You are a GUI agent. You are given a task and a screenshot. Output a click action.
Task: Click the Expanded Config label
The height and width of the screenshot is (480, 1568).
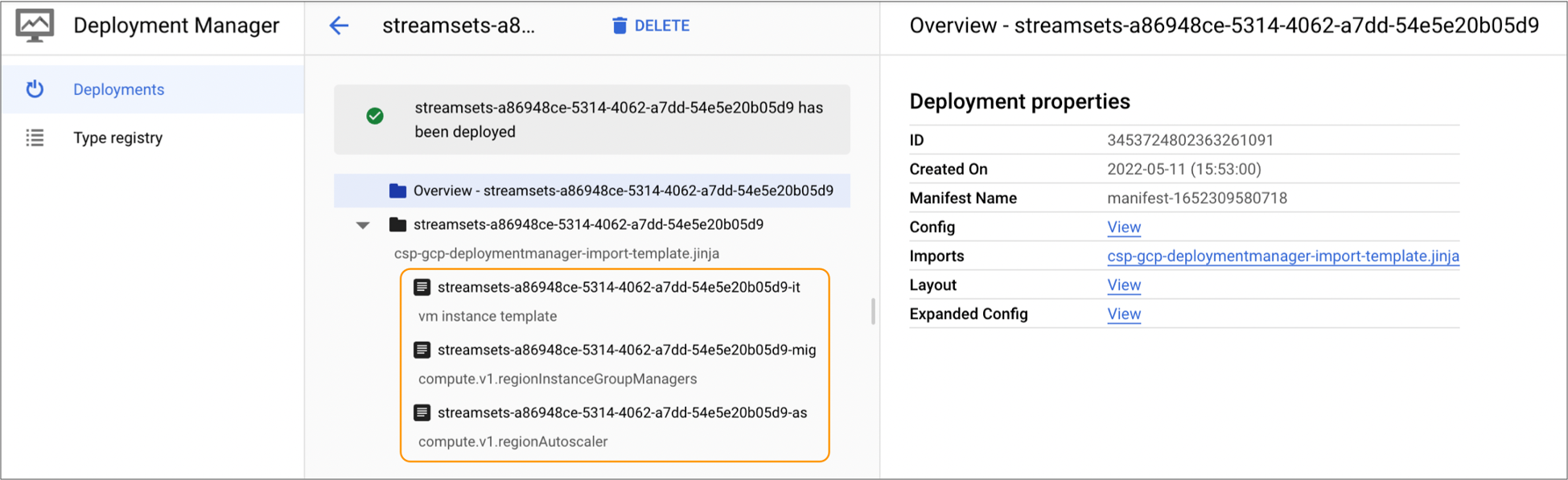(x=969, y=314)
